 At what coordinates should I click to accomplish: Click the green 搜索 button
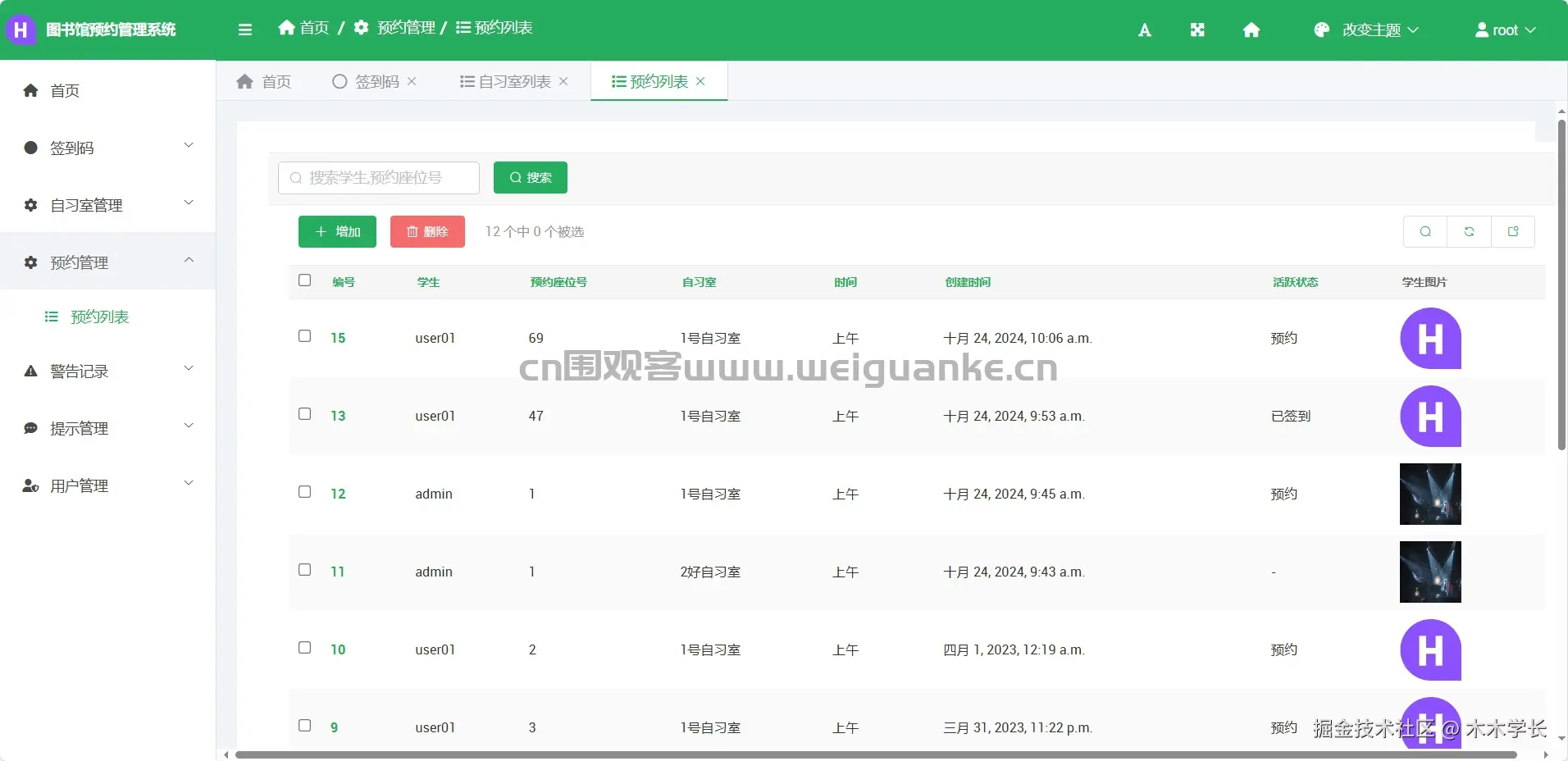tap(530, 177)
